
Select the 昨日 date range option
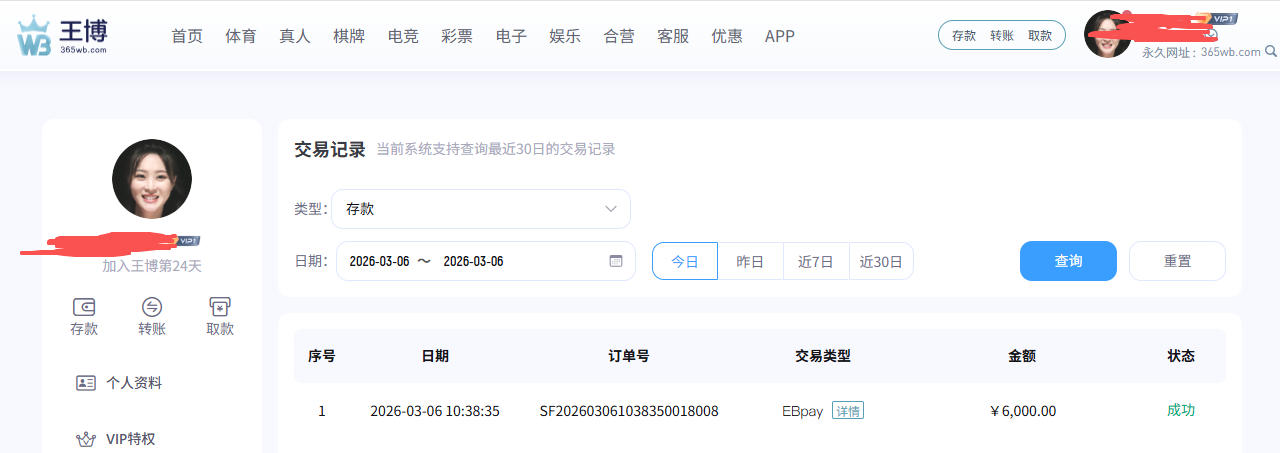click(750, 261)
